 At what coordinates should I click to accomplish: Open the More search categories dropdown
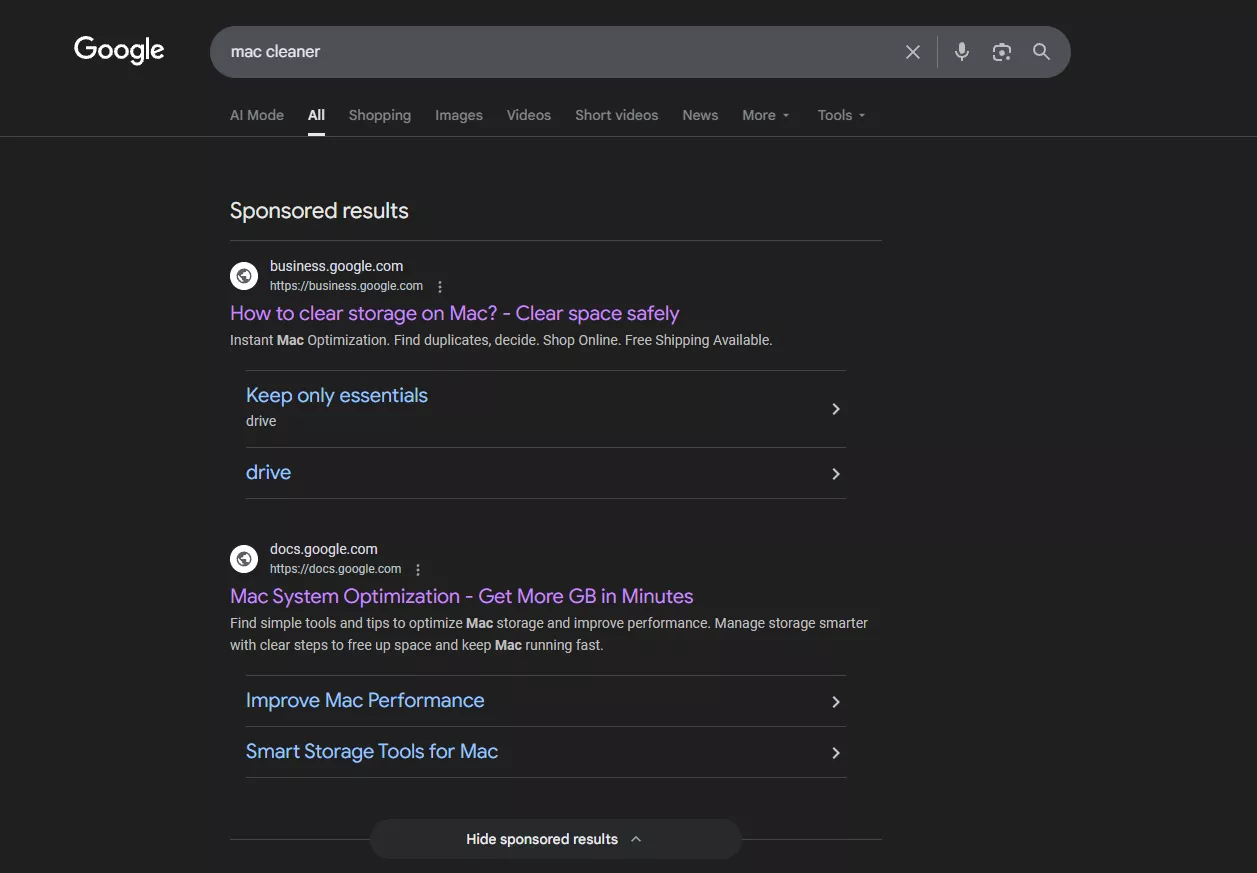click(x=765, y=115)
